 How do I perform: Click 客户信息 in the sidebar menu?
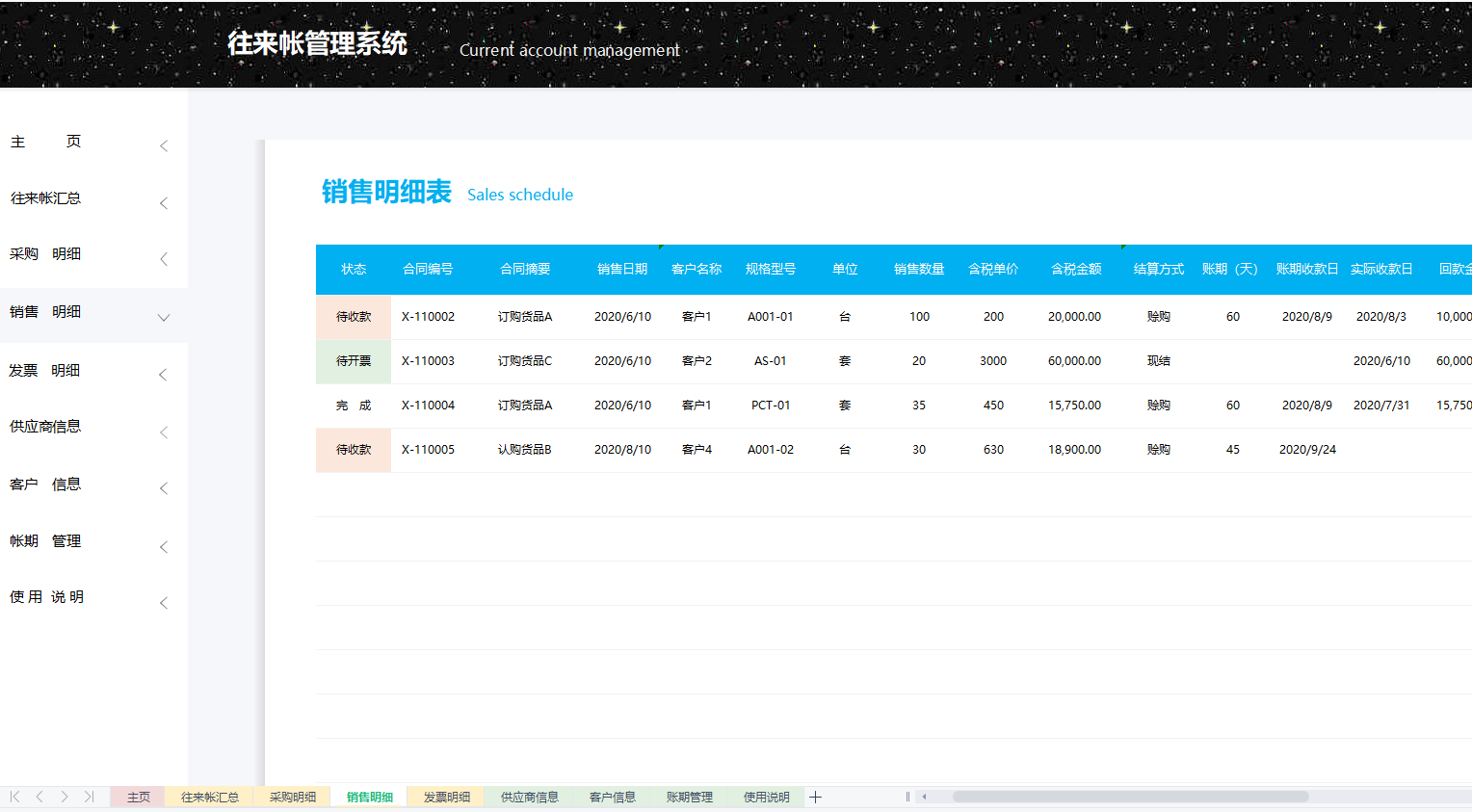point(43,485)
